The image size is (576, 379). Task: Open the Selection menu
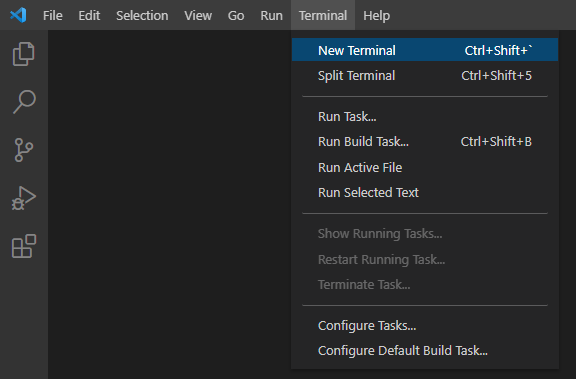tap(142, 15)
